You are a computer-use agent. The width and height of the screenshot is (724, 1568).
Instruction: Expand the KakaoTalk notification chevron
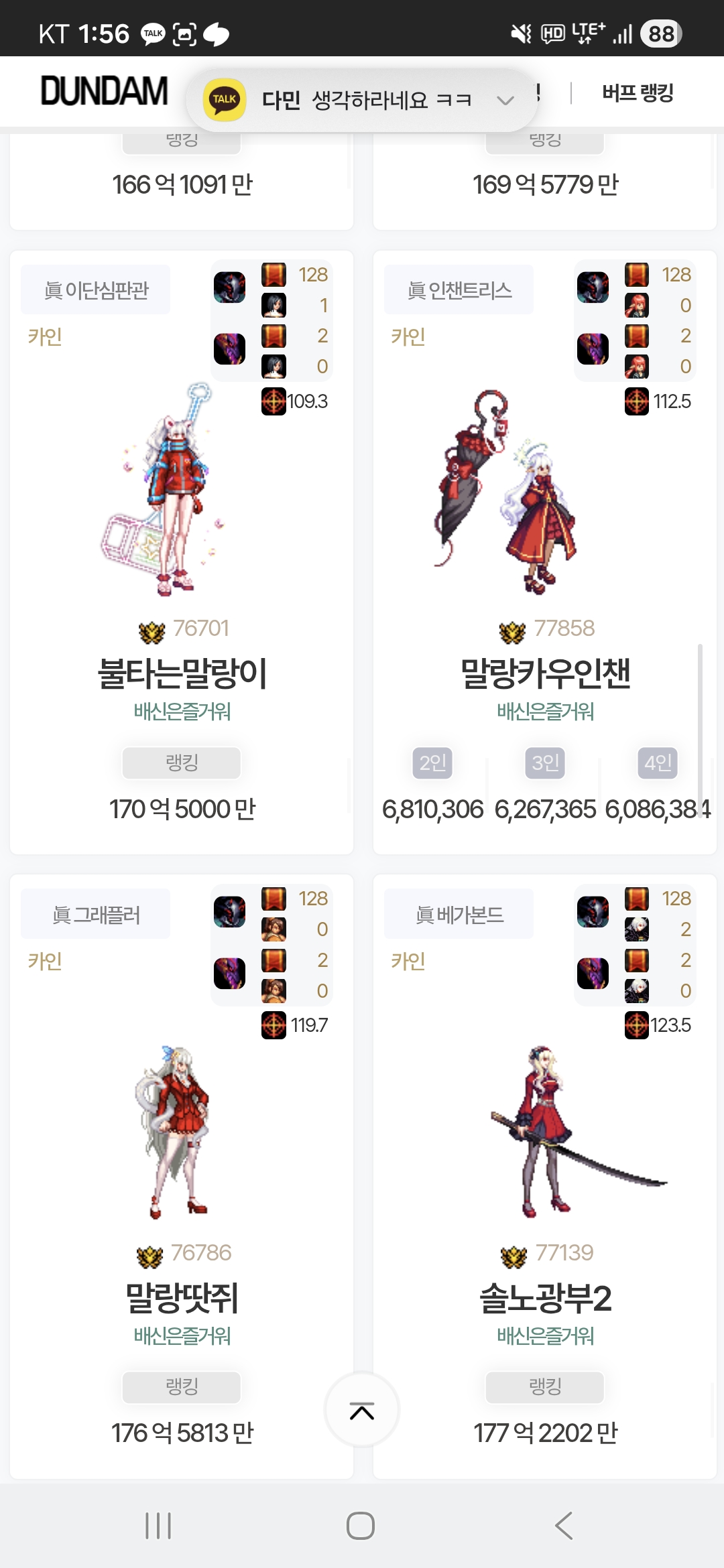[x=505, y=101]
